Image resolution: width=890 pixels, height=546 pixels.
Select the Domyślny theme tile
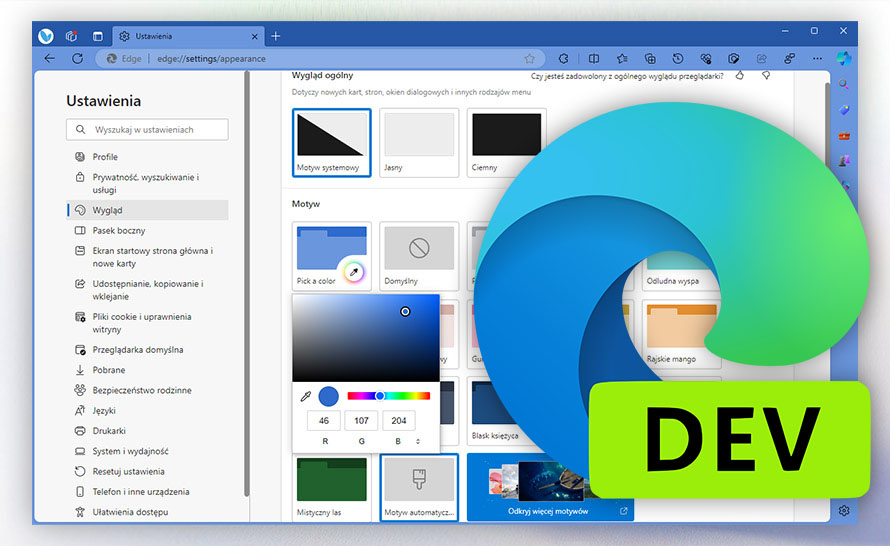[419, 256]
